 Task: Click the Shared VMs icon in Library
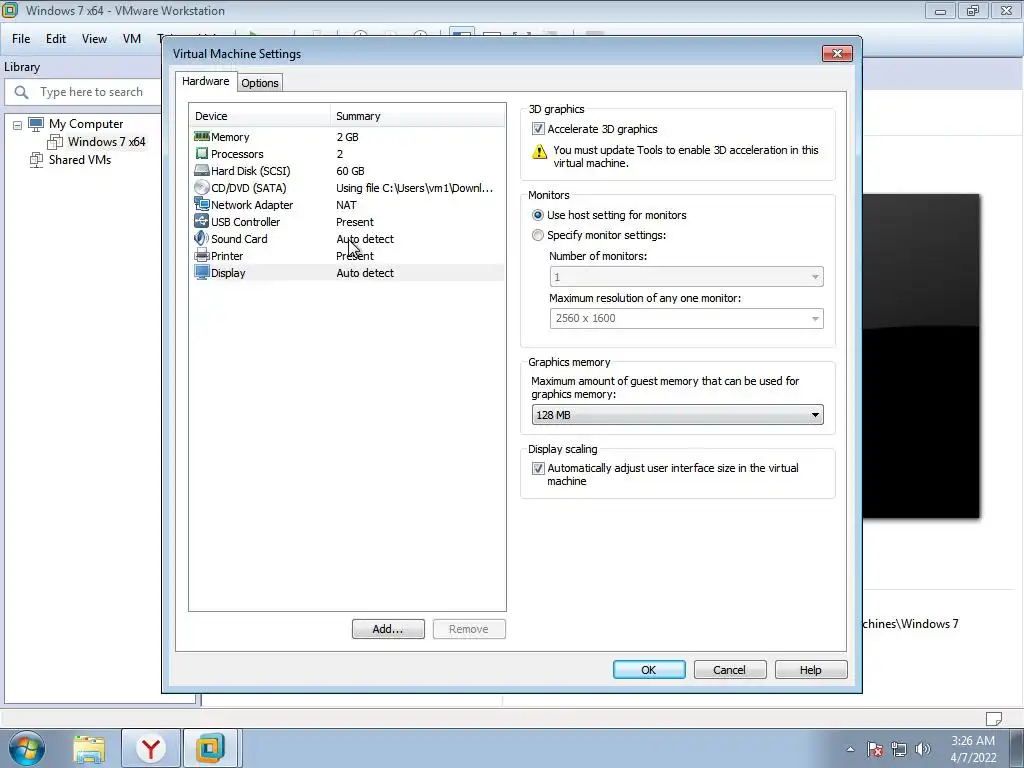click(x=36, y=159)
